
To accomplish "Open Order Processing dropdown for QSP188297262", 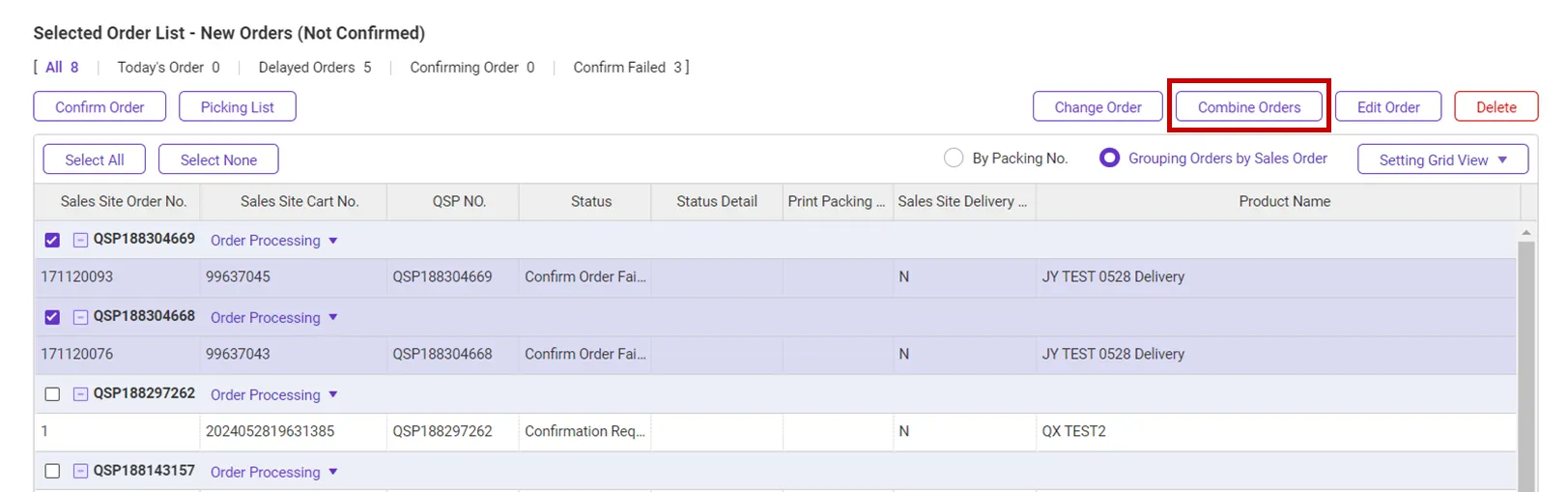I will click(274, 395).
